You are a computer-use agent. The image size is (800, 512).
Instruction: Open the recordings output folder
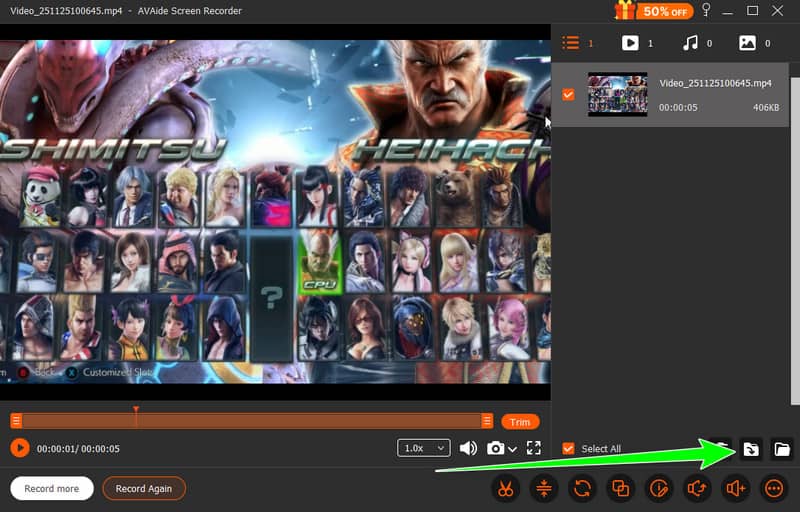[782, 449]
